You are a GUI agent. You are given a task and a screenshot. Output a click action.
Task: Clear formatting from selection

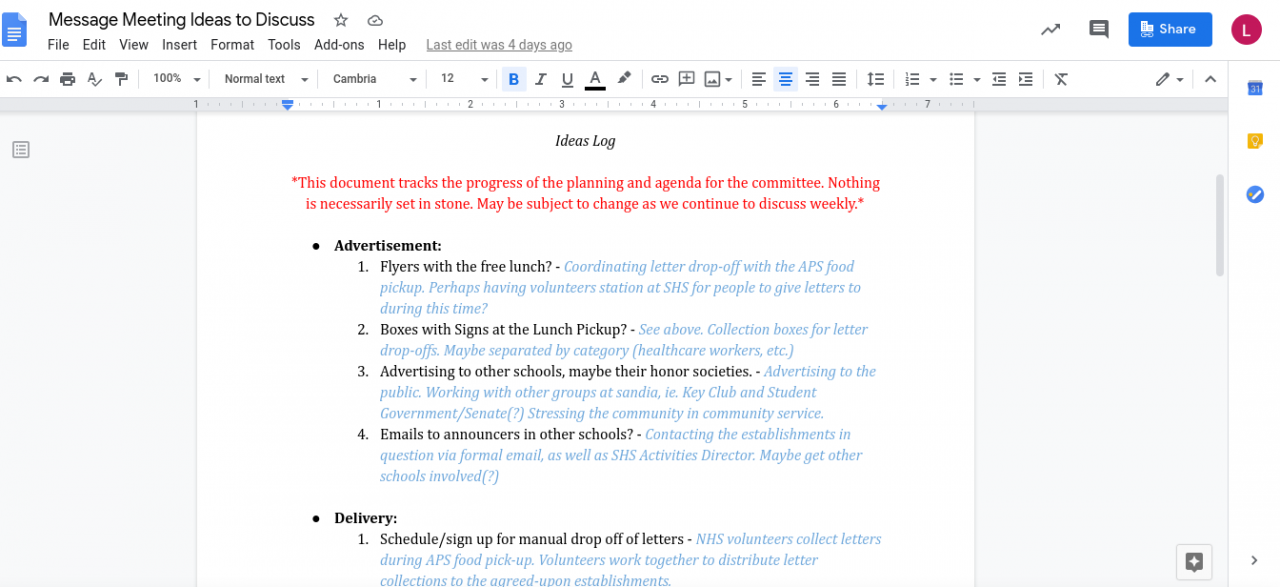pos(1061,79)
